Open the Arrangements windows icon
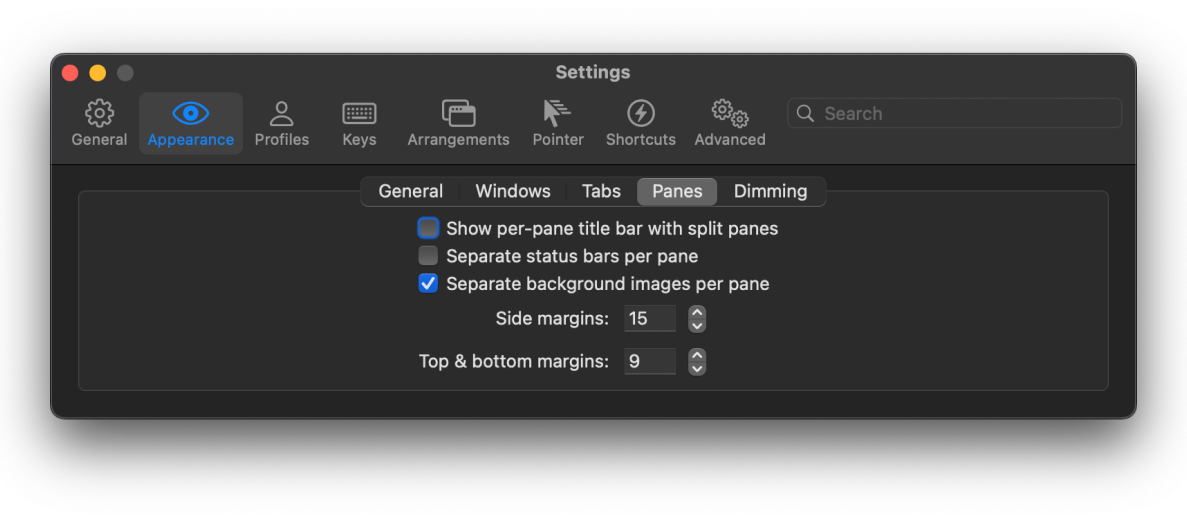Image resolution: width=1187 pixels, height=522 pixels. pyautogui.click(x=458, y=113)
